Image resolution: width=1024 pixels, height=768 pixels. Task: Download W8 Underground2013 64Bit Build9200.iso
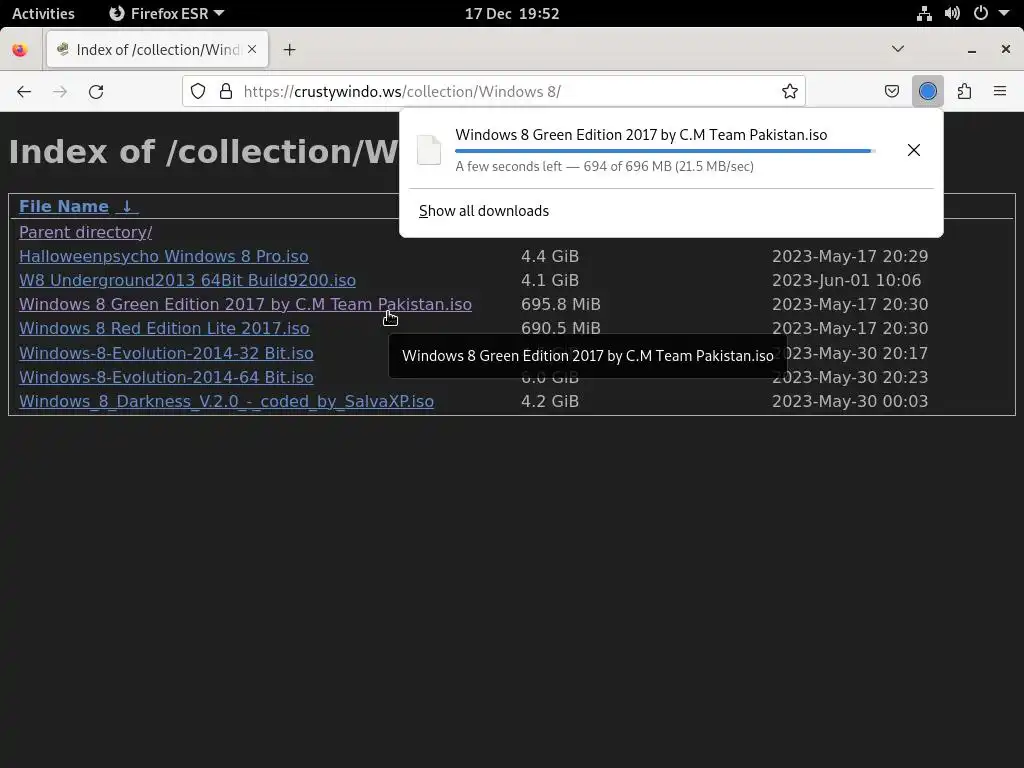(x=187, y=280)
